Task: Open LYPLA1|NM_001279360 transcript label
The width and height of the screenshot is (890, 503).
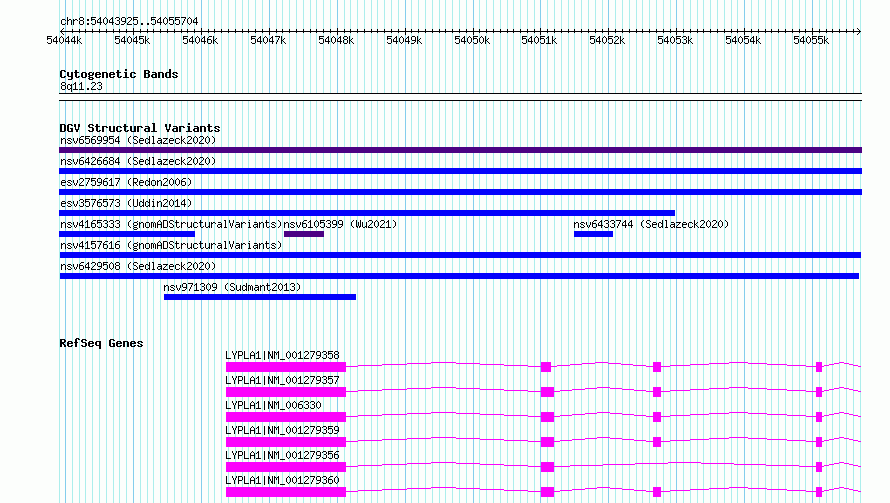Action: tap(282, 480)
